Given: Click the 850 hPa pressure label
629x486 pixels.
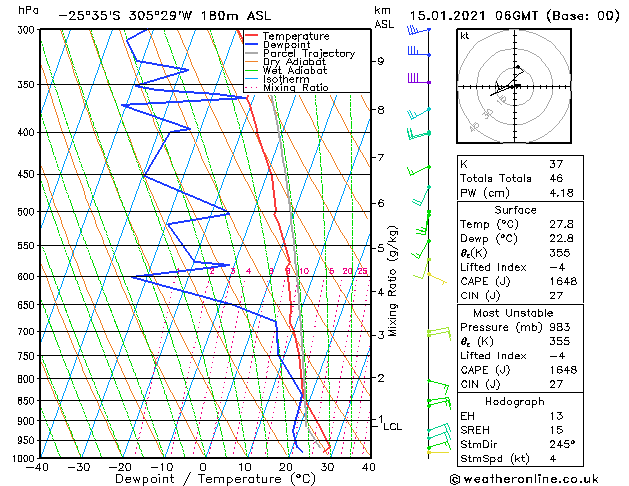Looking at the screenshot, I should coord(26,401).
